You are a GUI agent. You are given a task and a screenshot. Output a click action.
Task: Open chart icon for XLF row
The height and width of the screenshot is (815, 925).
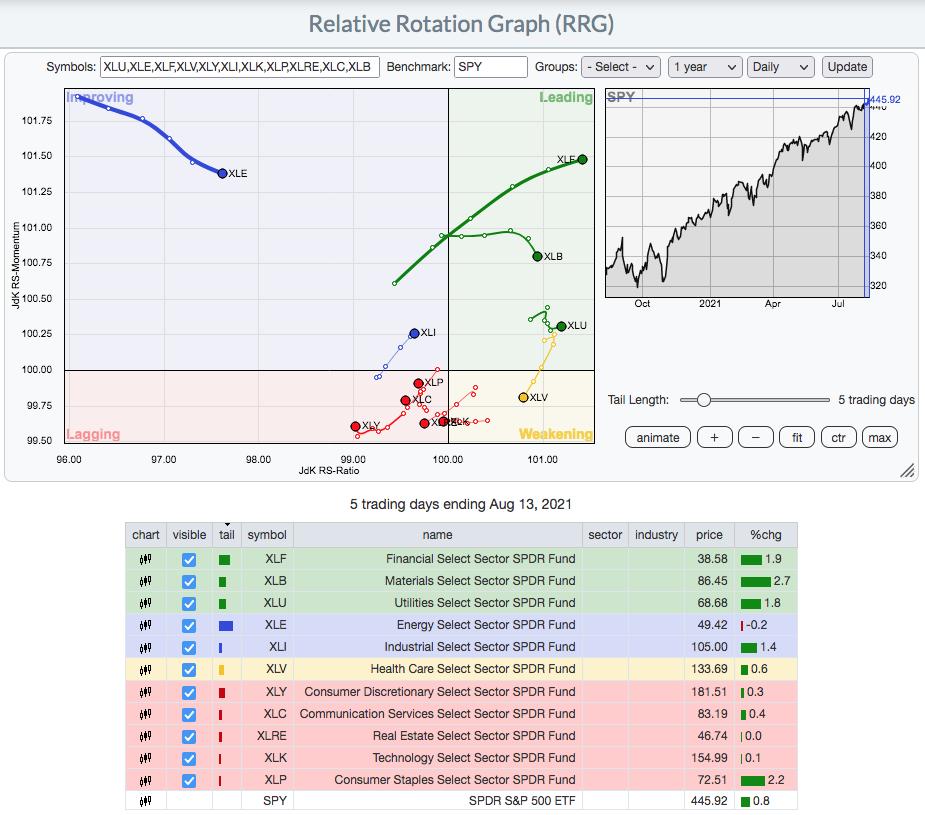[145, 559]
